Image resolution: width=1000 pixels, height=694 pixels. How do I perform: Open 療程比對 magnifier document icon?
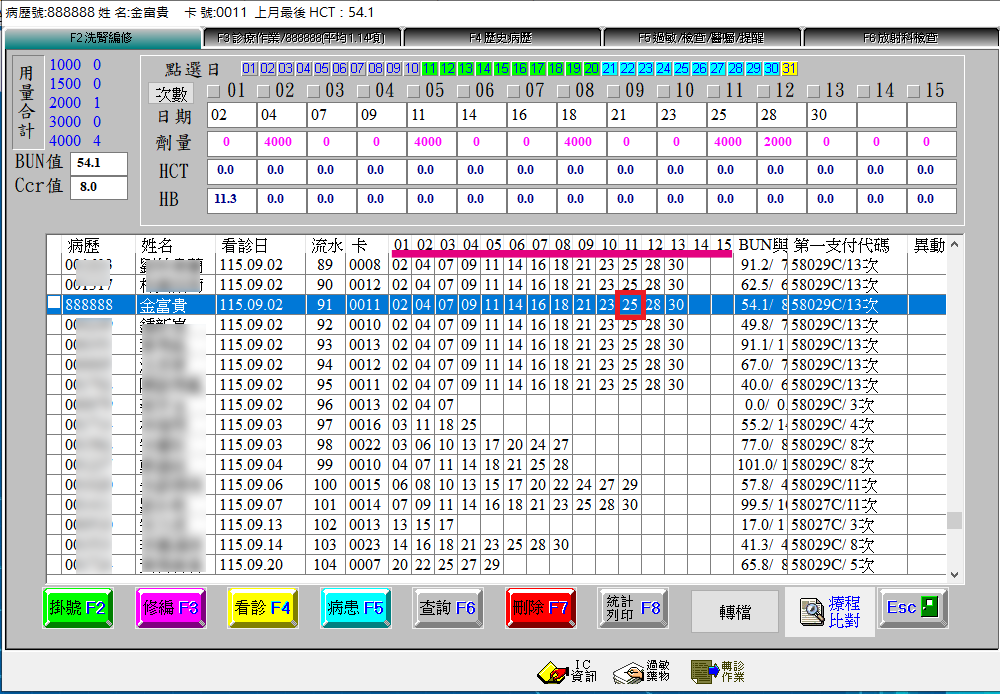tap(812, 612)
